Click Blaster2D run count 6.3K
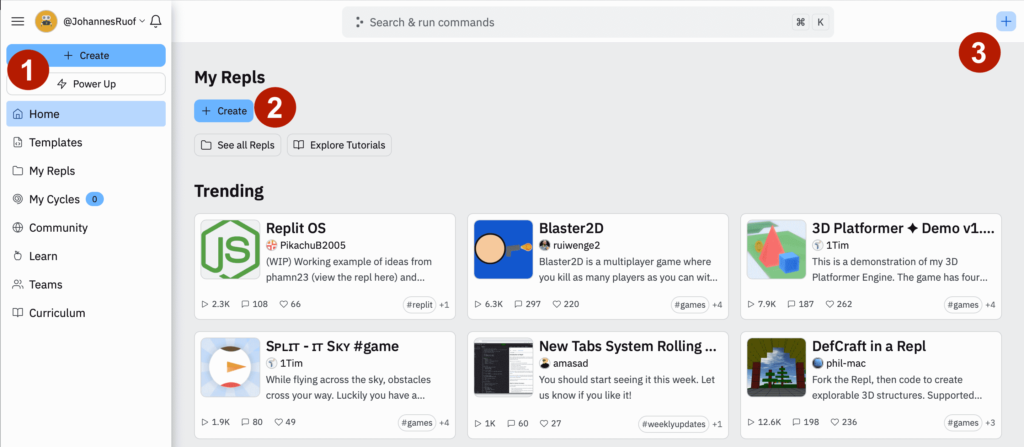This screenshot has width=1024, height=447. 488,305
